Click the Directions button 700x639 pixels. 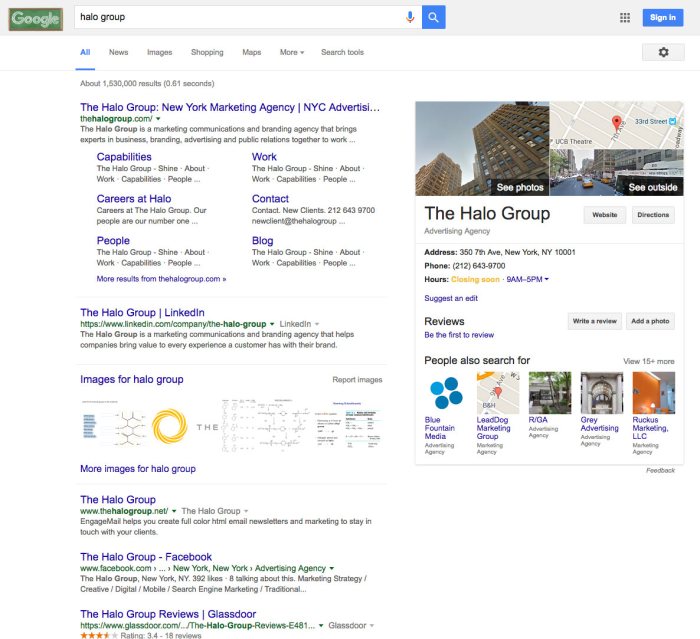coord(653,215)
